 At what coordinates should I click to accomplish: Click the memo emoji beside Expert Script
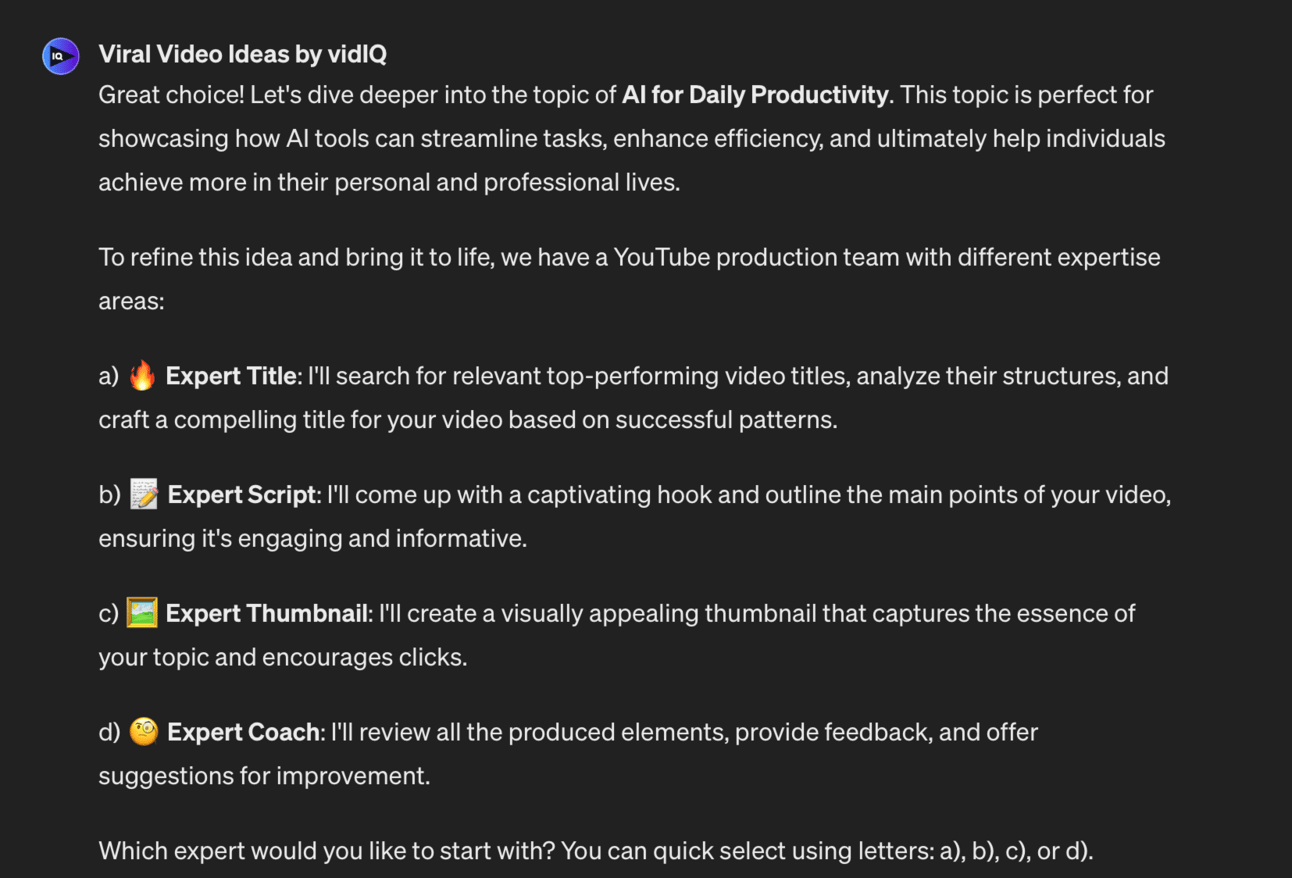coord(144,495)
